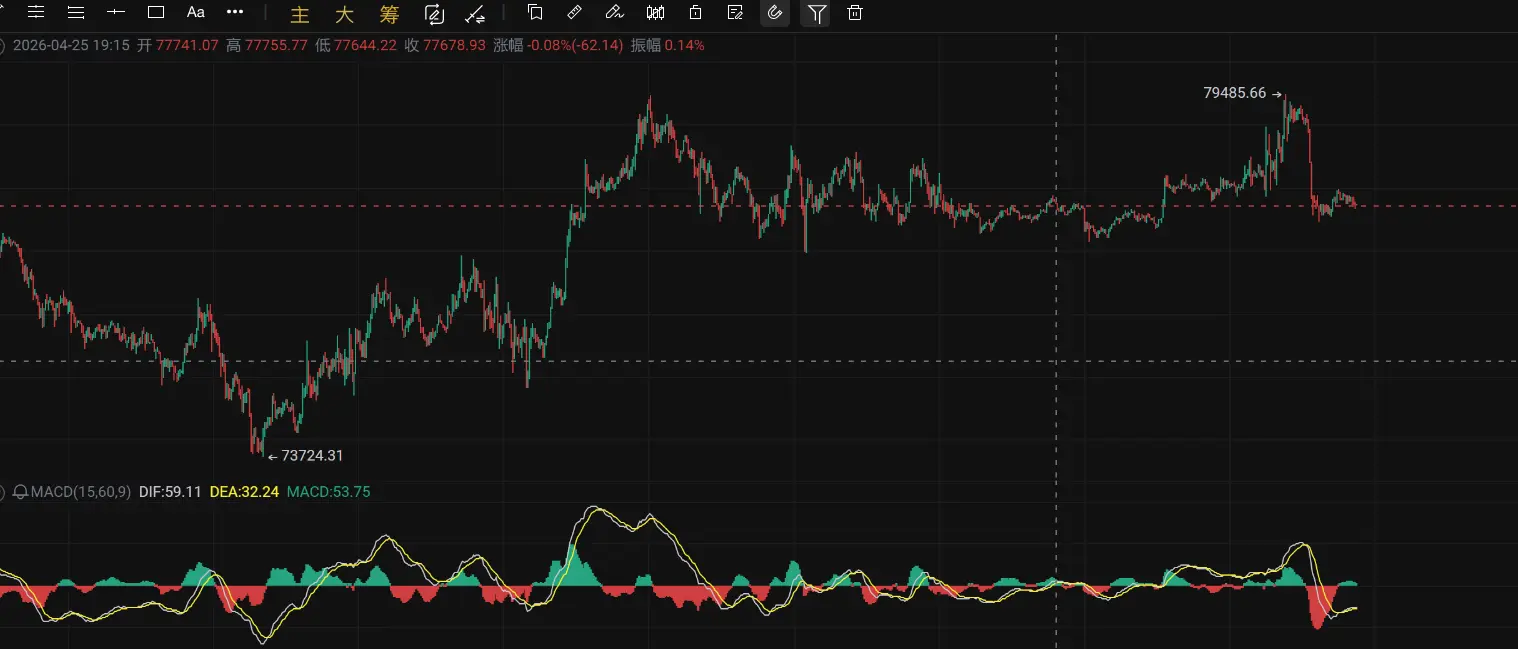Select the Aa text annotation tool
This screenshot has width=1518, height=649.
[196, 12]
